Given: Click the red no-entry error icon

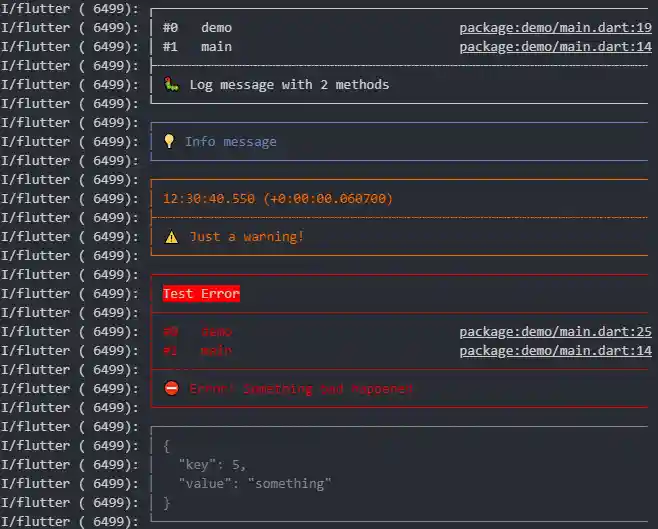Looking at the screenshot, I should (x=171, y=389).
